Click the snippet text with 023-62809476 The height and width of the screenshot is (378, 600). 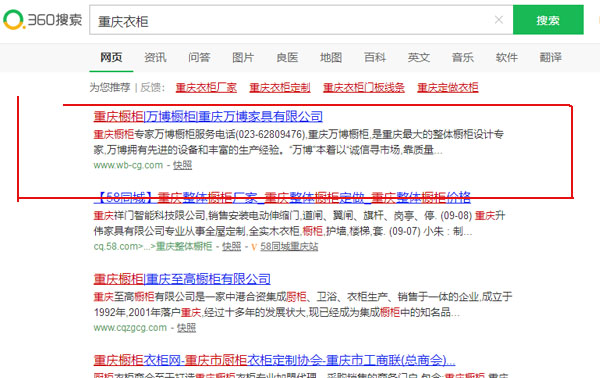tap(298, 142)
